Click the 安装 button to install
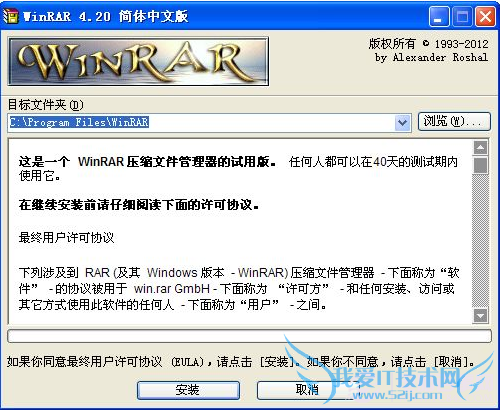The height and width of the screenshot is (410, 500). click(x=188, y=390)
